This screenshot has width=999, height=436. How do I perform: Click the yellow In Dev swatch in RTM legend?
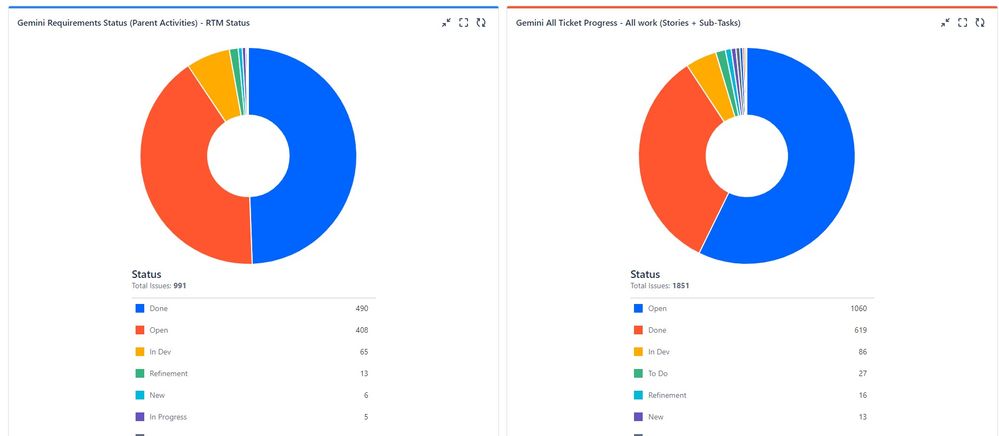140,352
